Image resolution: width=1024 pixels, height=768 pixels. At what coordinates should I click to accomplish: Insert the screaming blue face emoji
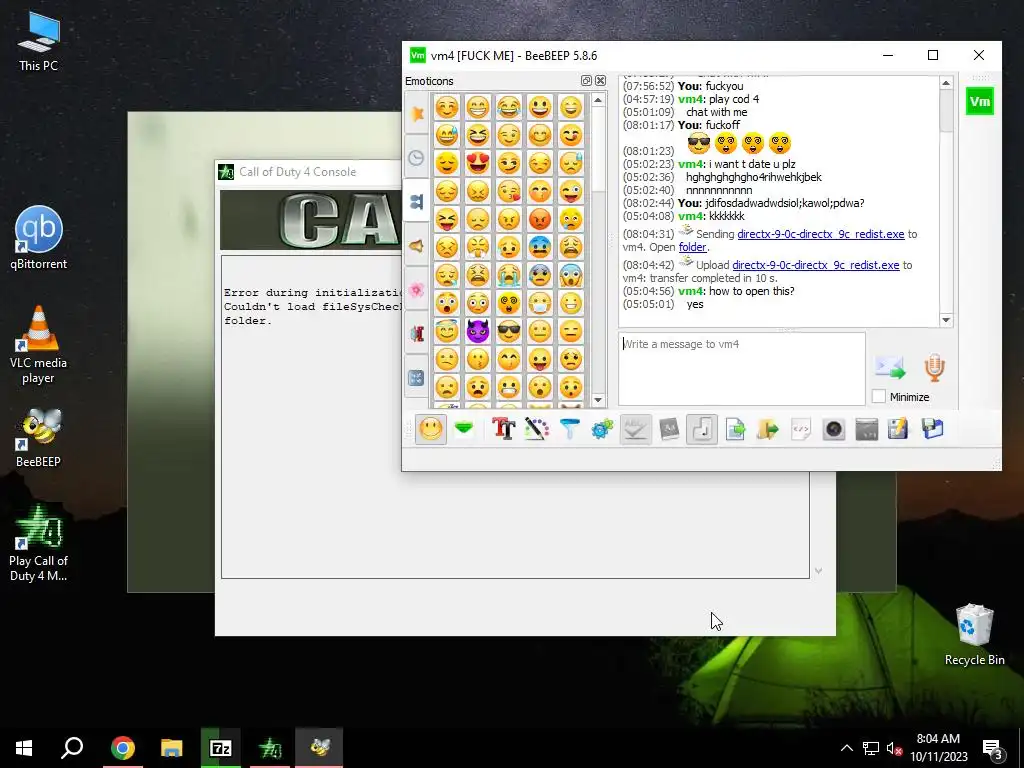[x=571, y=275]
